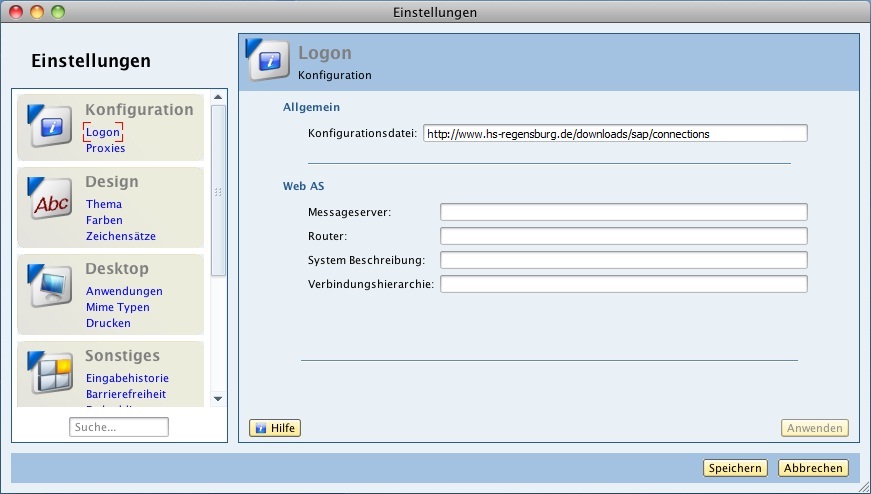Open Zeichensätze font settings
This screenshot has height=494, width=871.
pos(120,236)
